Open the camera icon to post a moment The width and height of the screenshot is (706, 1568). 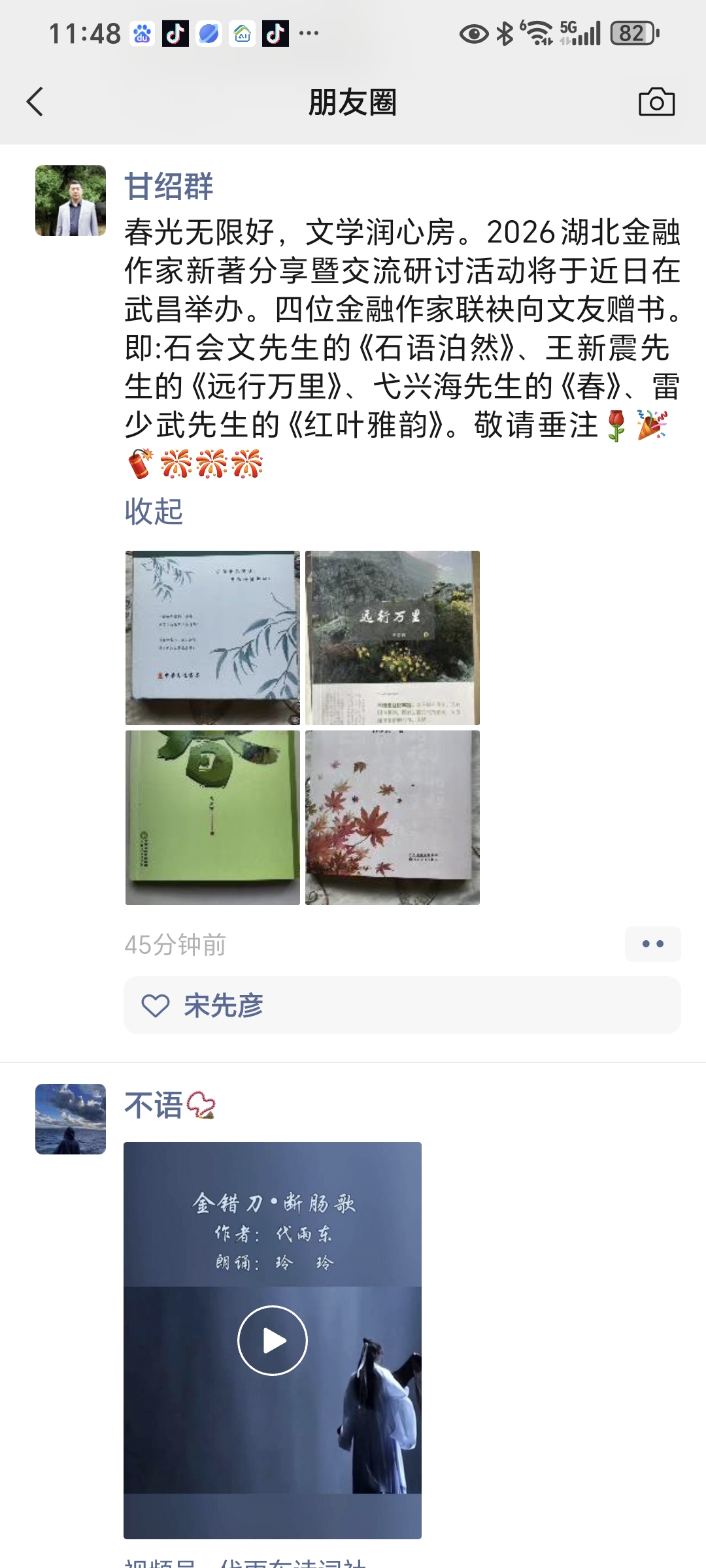[x=656, y=102]
